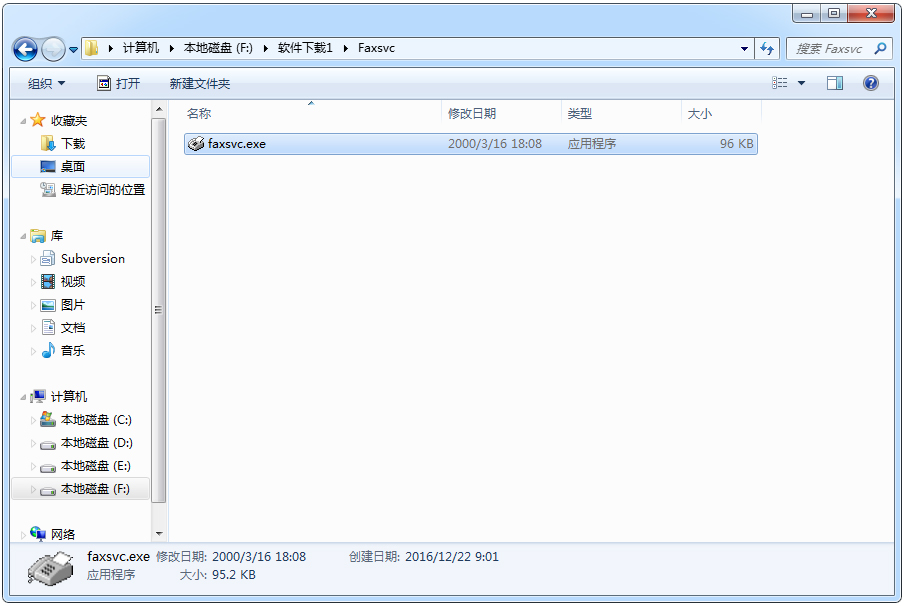Open 下载 in favorites

click(x=73, y=143)
